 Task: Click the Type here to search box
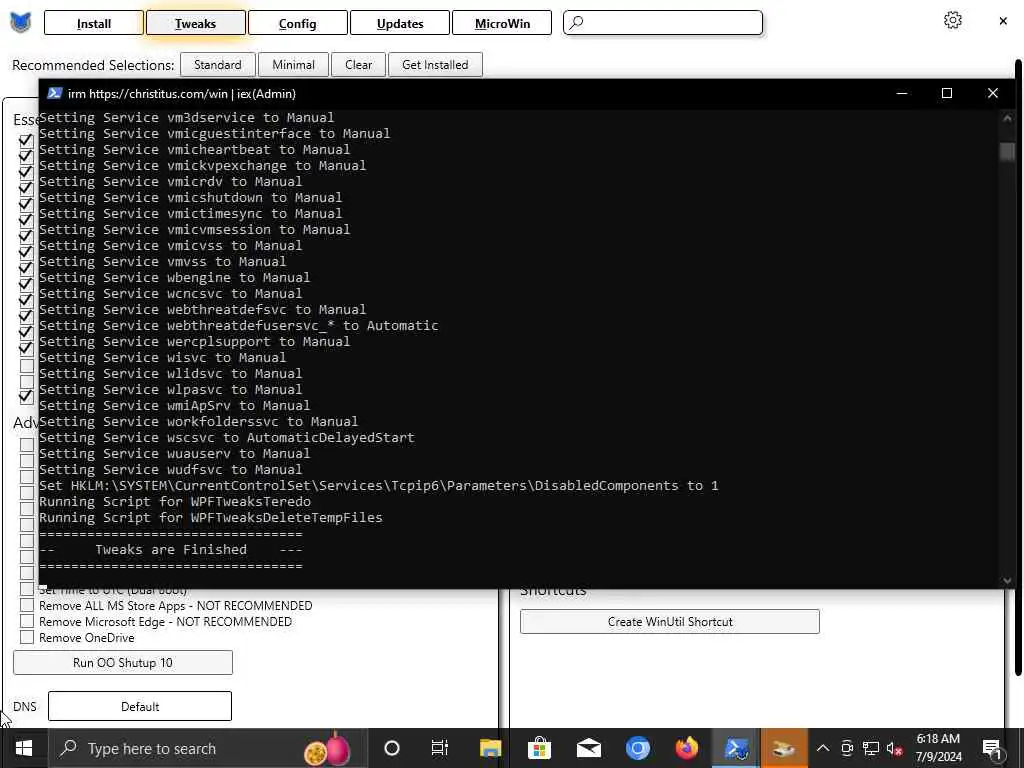tap(208, 748)
